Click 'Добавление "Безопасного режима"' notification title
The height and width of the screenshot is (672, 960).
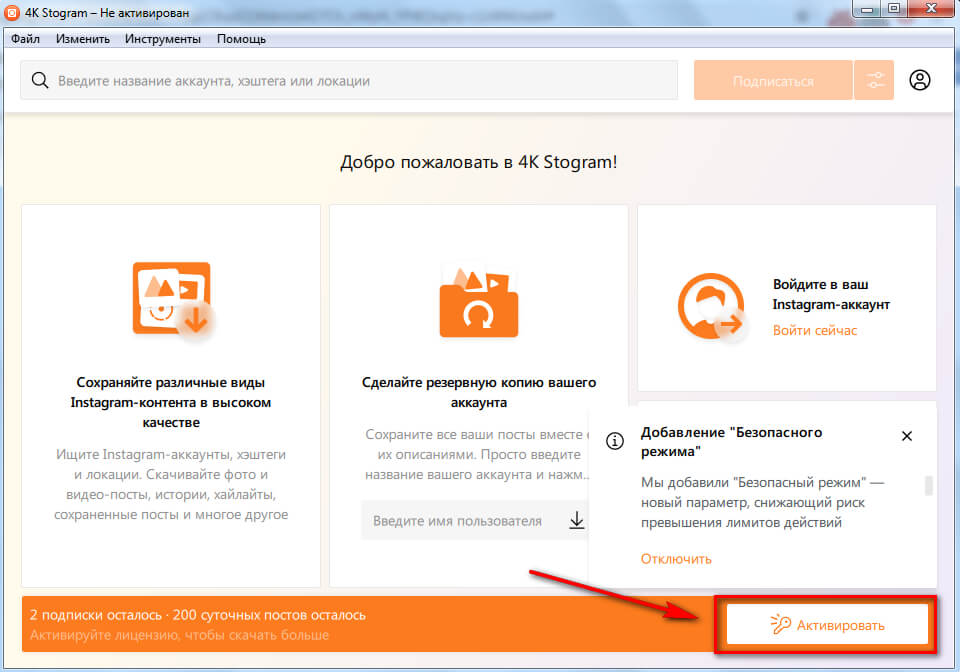pyautogui.click(x=732, y=442)
